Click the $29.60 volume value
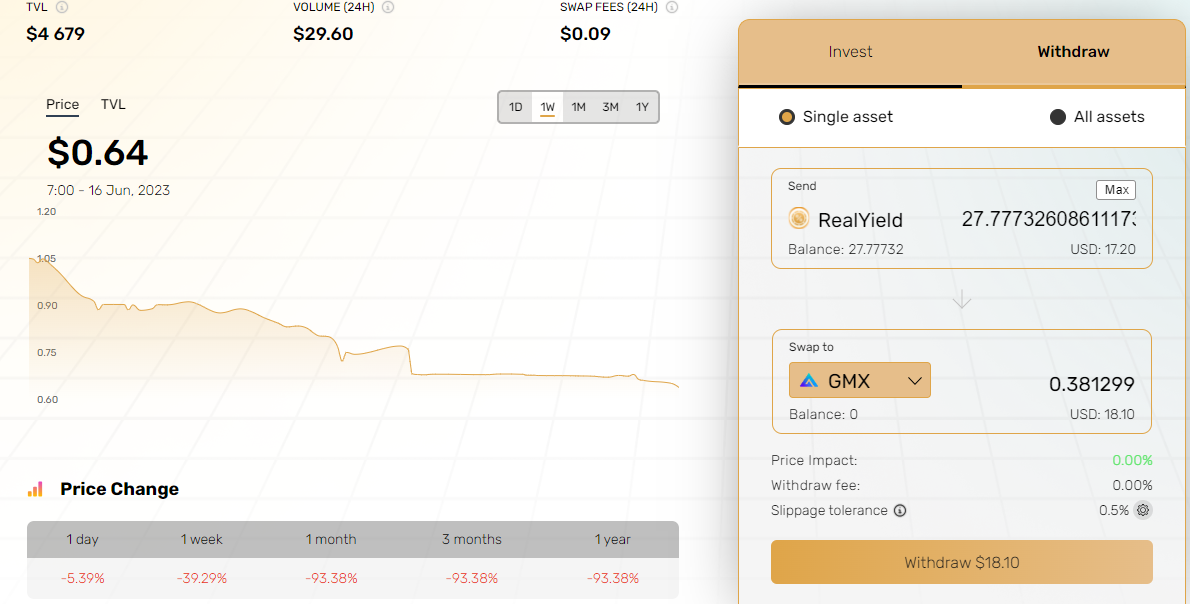1190x604 pixels. [323, 34]
